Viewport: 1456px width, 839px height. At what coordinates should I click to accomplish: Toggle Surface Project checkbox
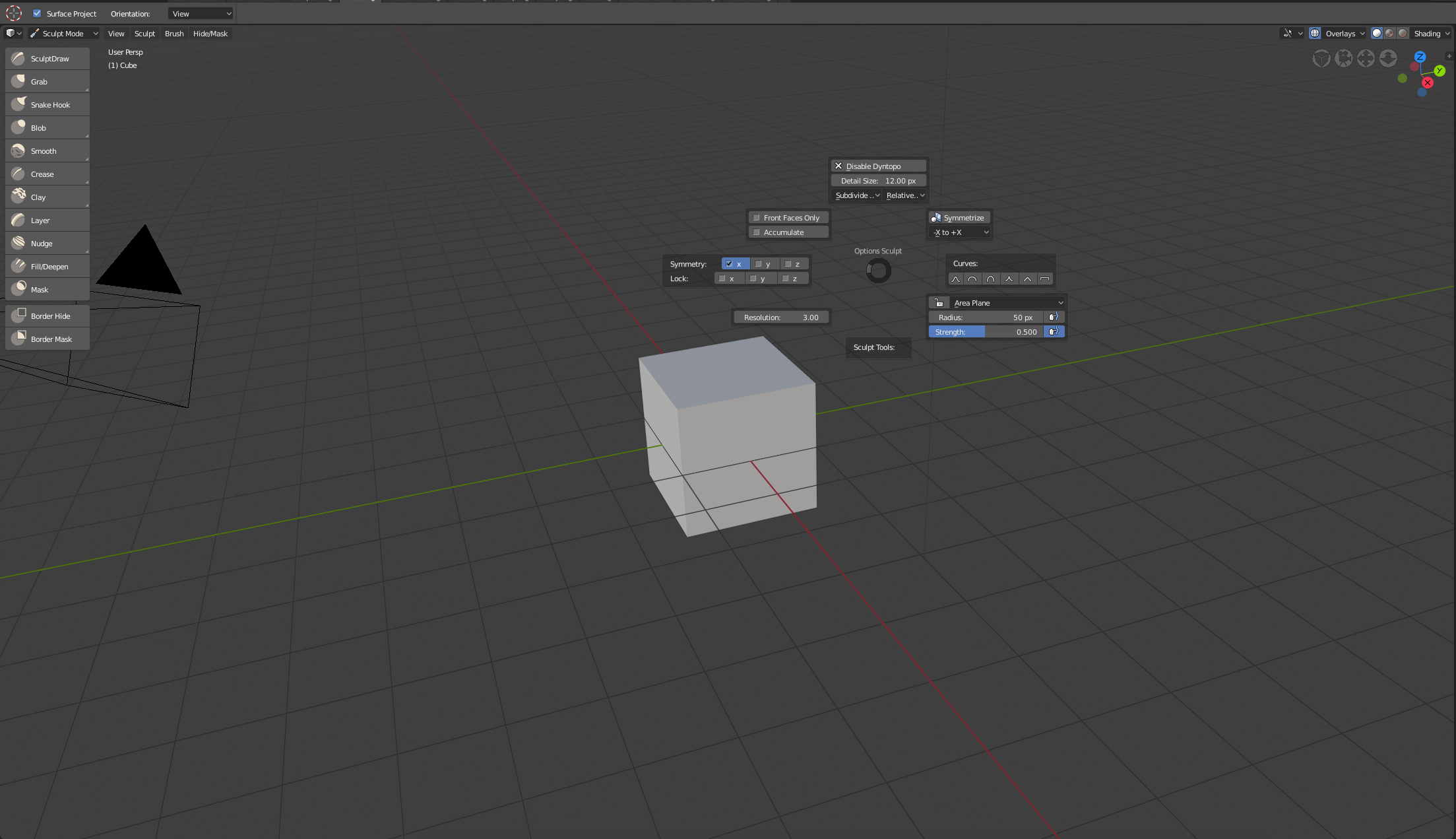point(37,13)
